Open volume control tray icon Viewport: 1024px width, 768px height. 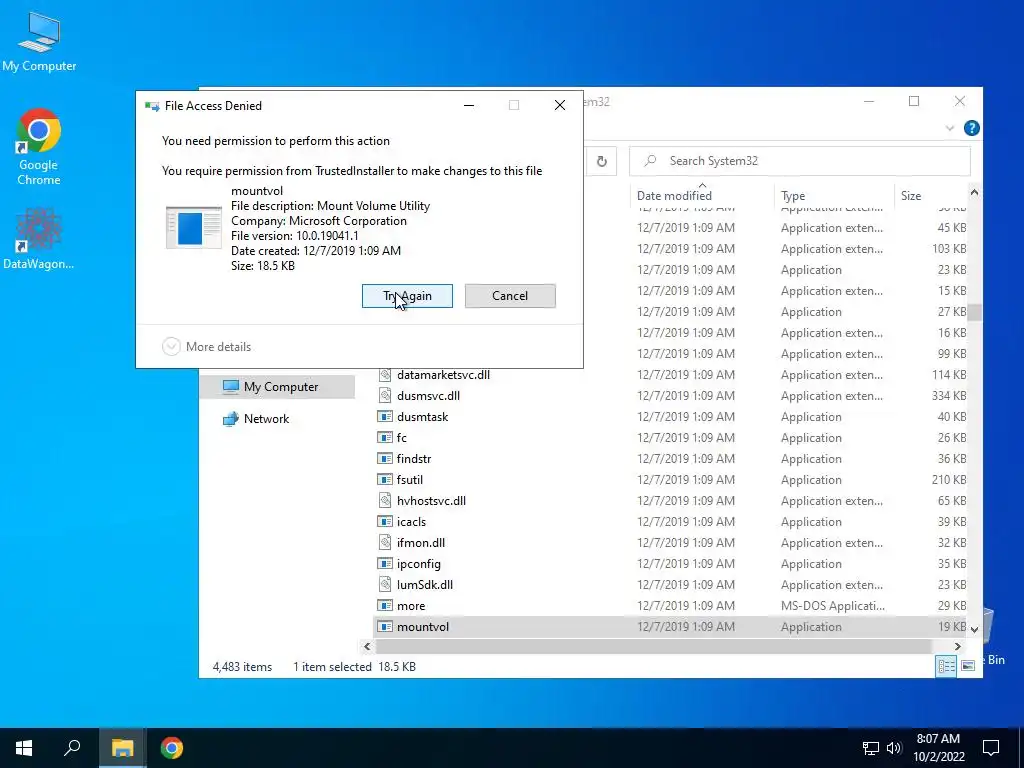894,748
